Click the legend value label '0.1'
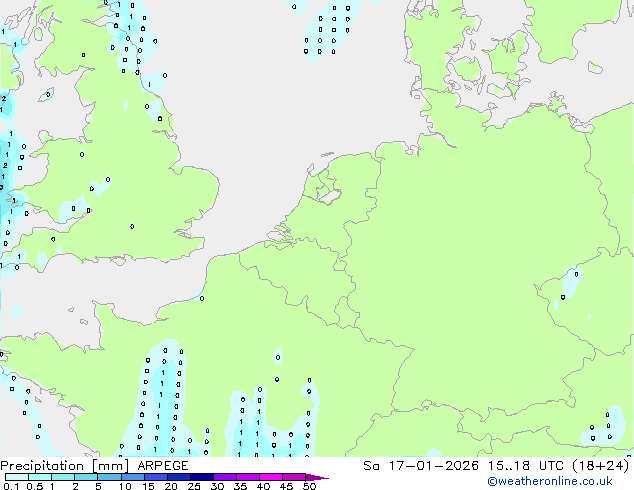 point(11,486)
